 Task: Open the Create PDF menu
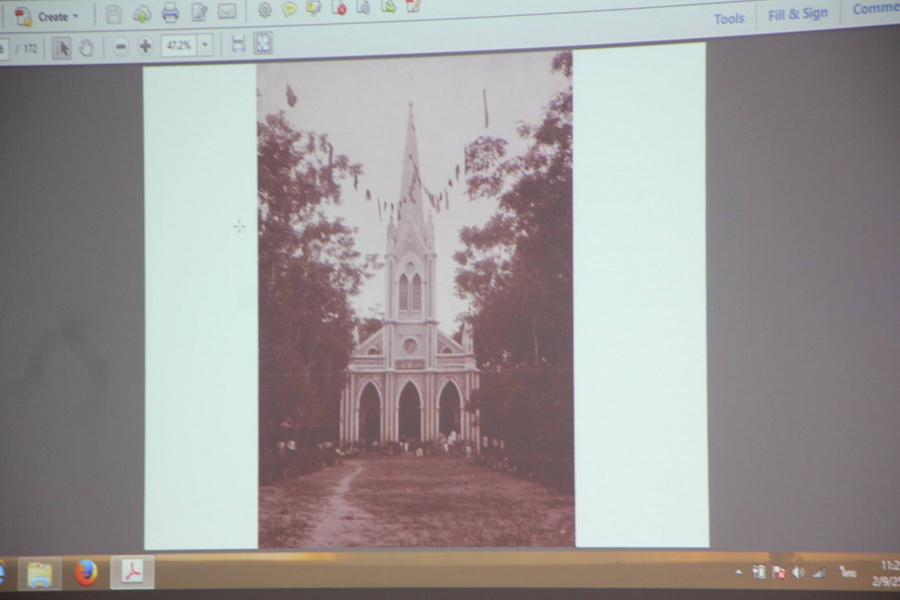(x=47, y=16)
